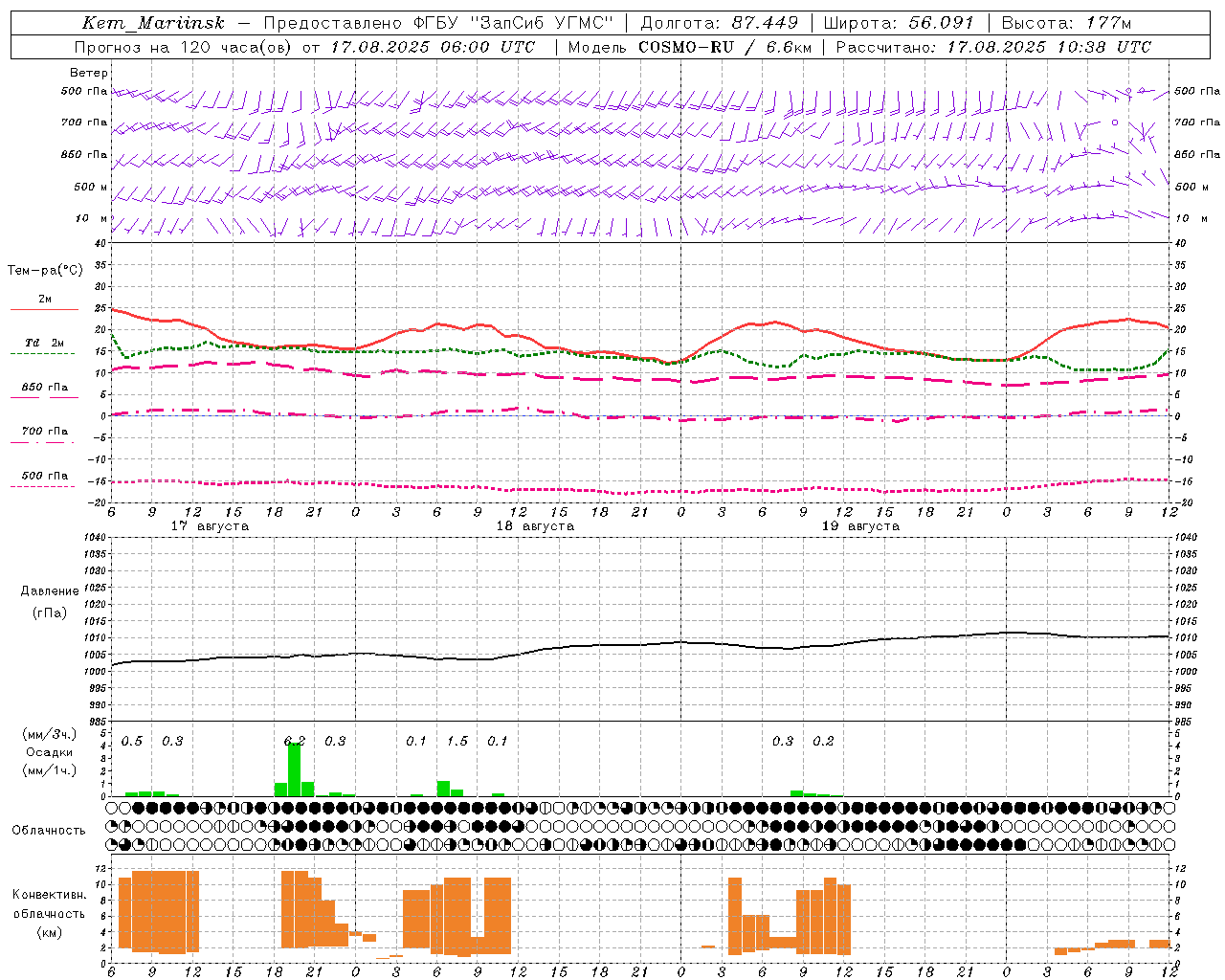Image resolution: width=1225 pixels, height=980 pixels.
Task: Click the '(мм/3ч.)' precipitation unit label
Action: point(50,734)
